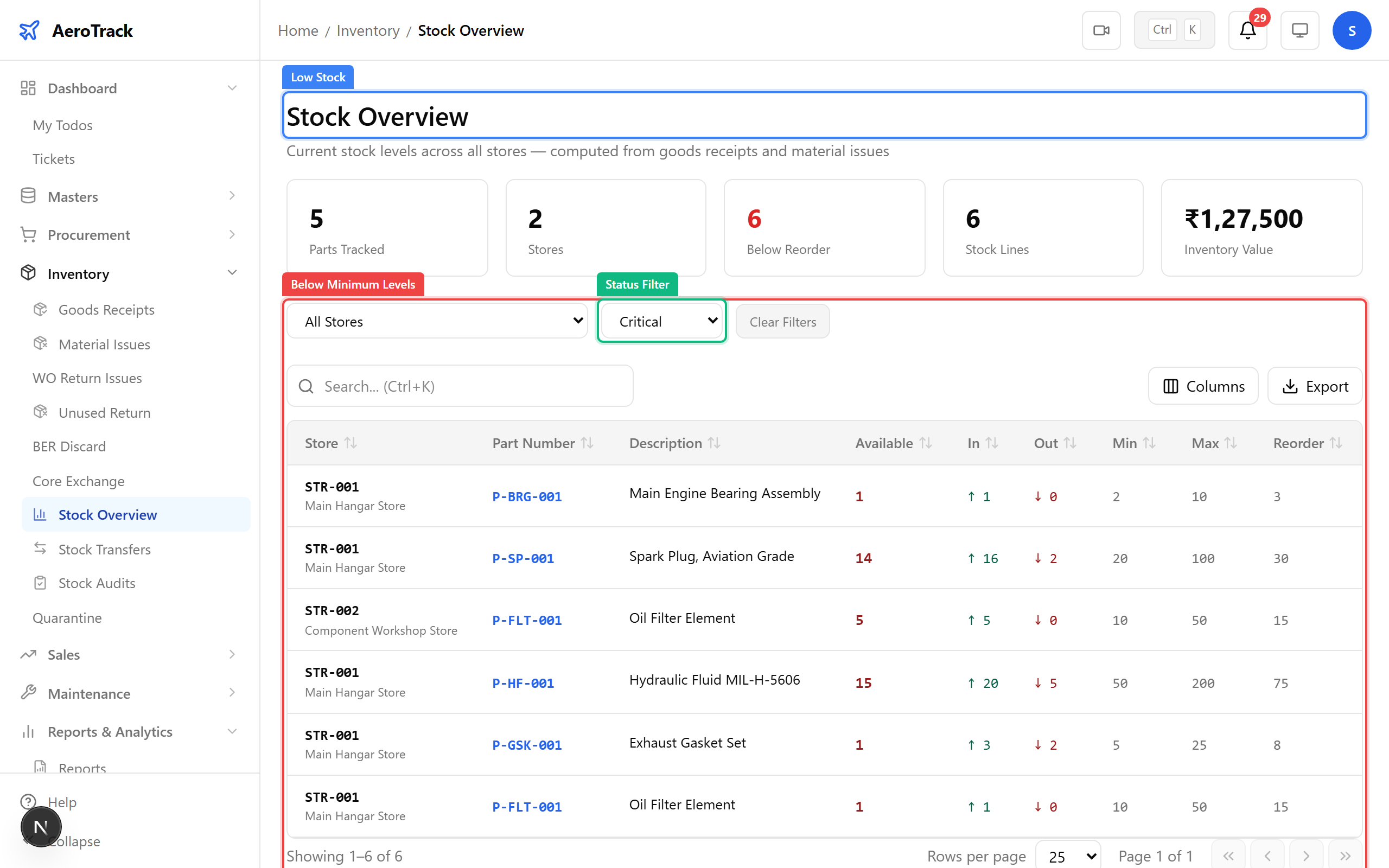Open part P-HF-001 details link
The height and width of the screenshot is (868, 1389).
pyautogui.click(x=523, y=682)
